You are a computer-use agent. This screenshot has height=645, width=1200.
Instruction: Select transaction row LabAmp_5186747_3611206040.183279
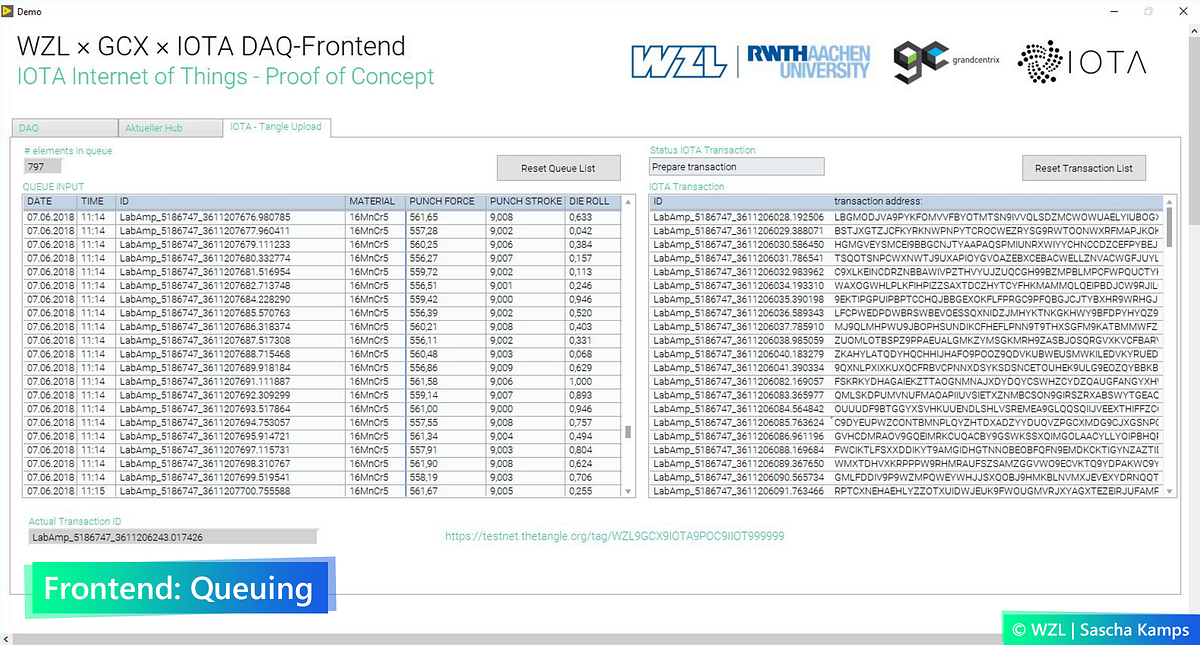[x=905, y=353]
